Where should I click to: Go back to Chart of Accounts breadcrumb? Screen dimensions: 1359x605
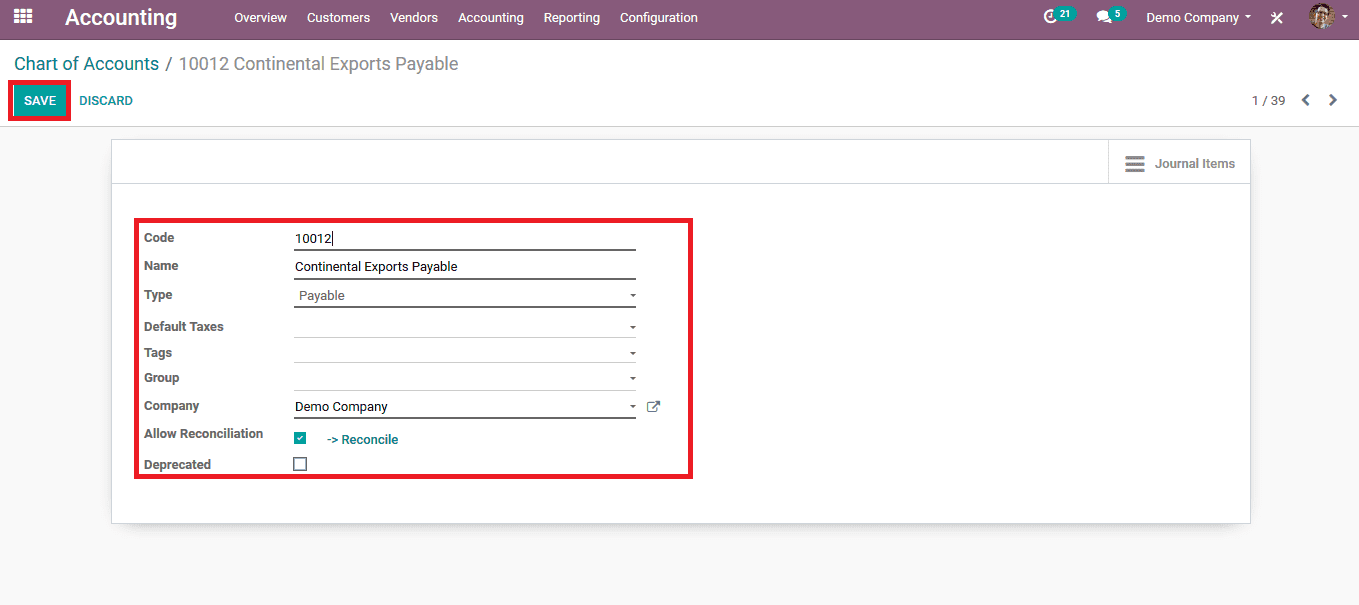click(x=86, y=64)
